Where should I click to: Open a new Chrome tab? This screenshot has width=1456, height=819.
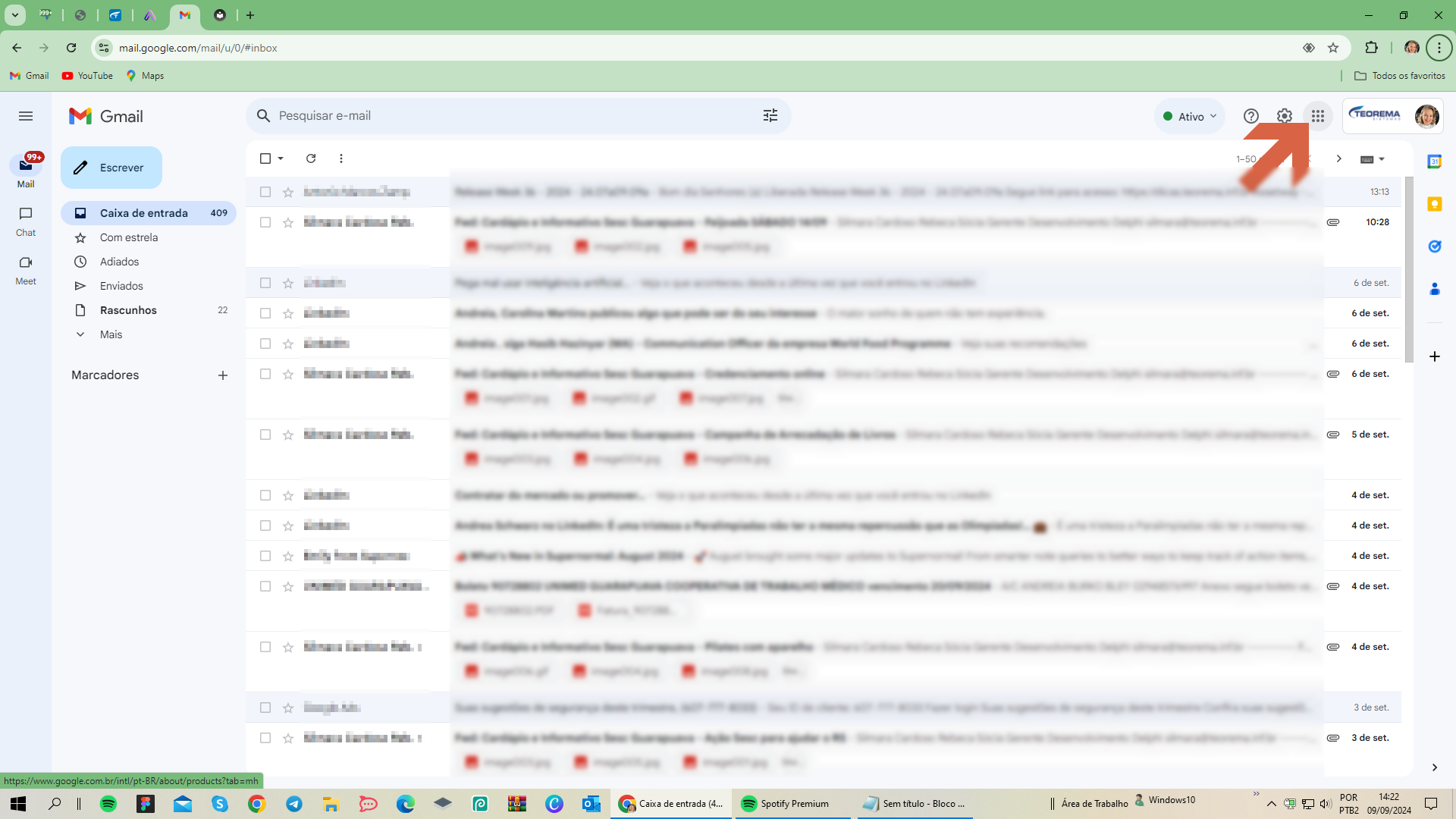250,15
